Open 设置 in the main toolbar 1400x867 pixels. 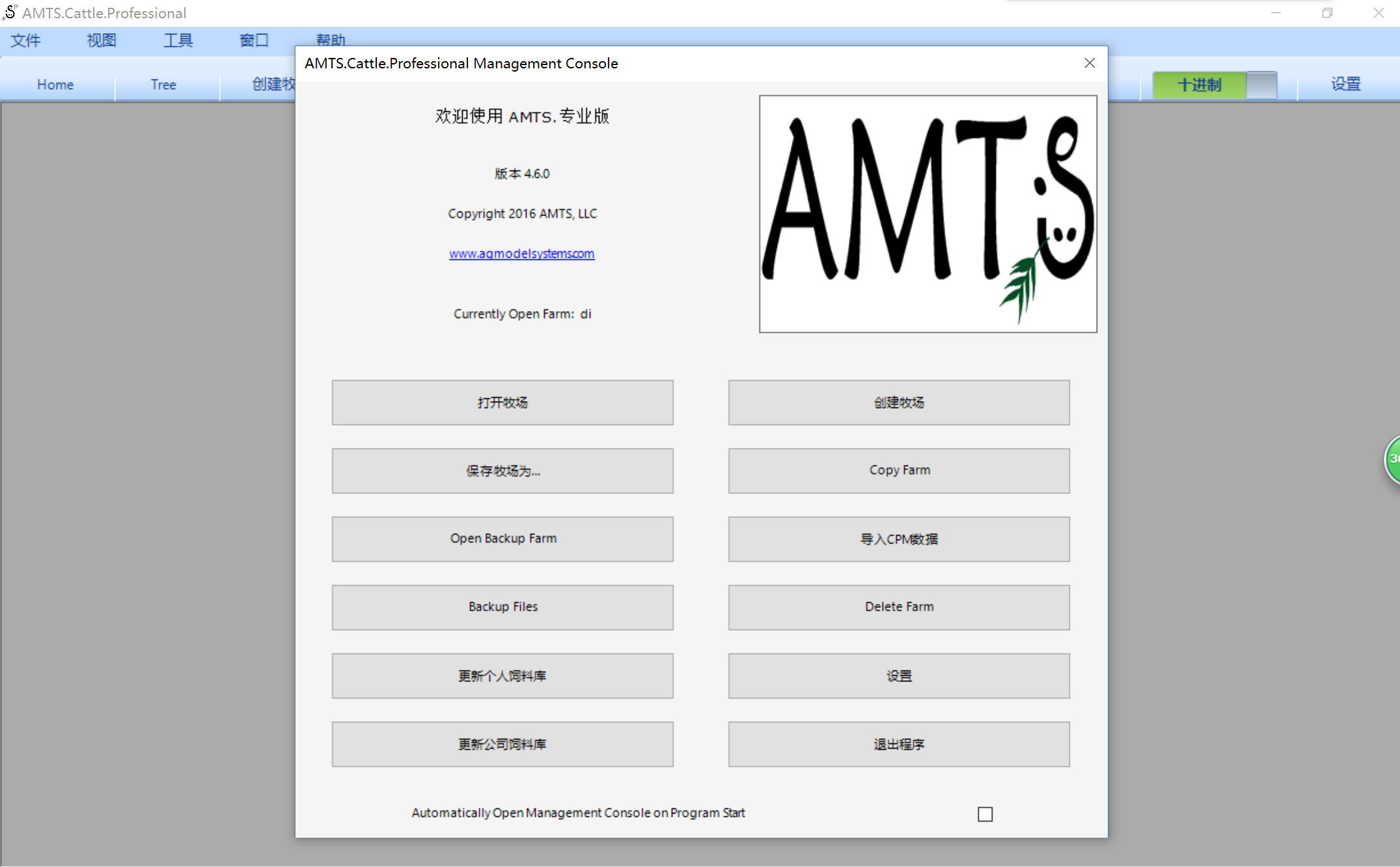click(x=1345, y=84)
